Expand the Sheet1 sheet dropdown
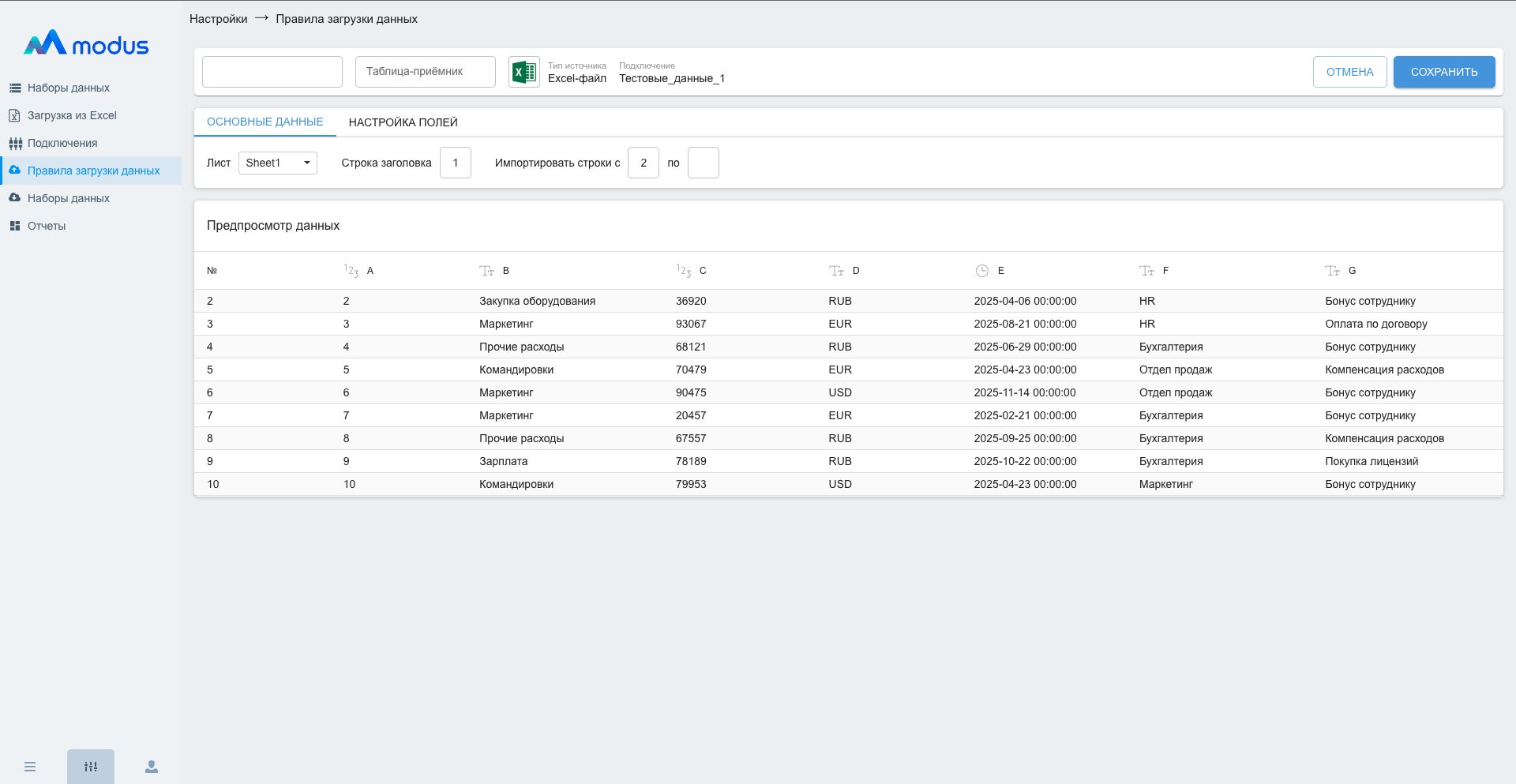The height and width of the screenshot is (784, 1516). [x=277, y=163]
